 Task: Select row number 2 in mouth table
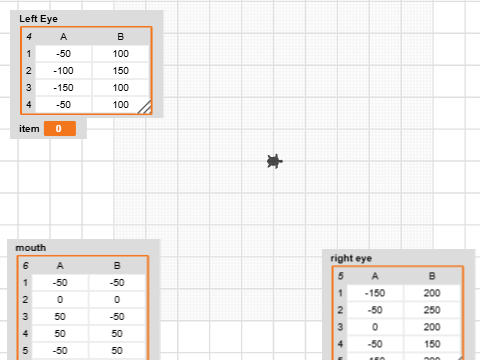pyautogui.click(x=25, y=300)
